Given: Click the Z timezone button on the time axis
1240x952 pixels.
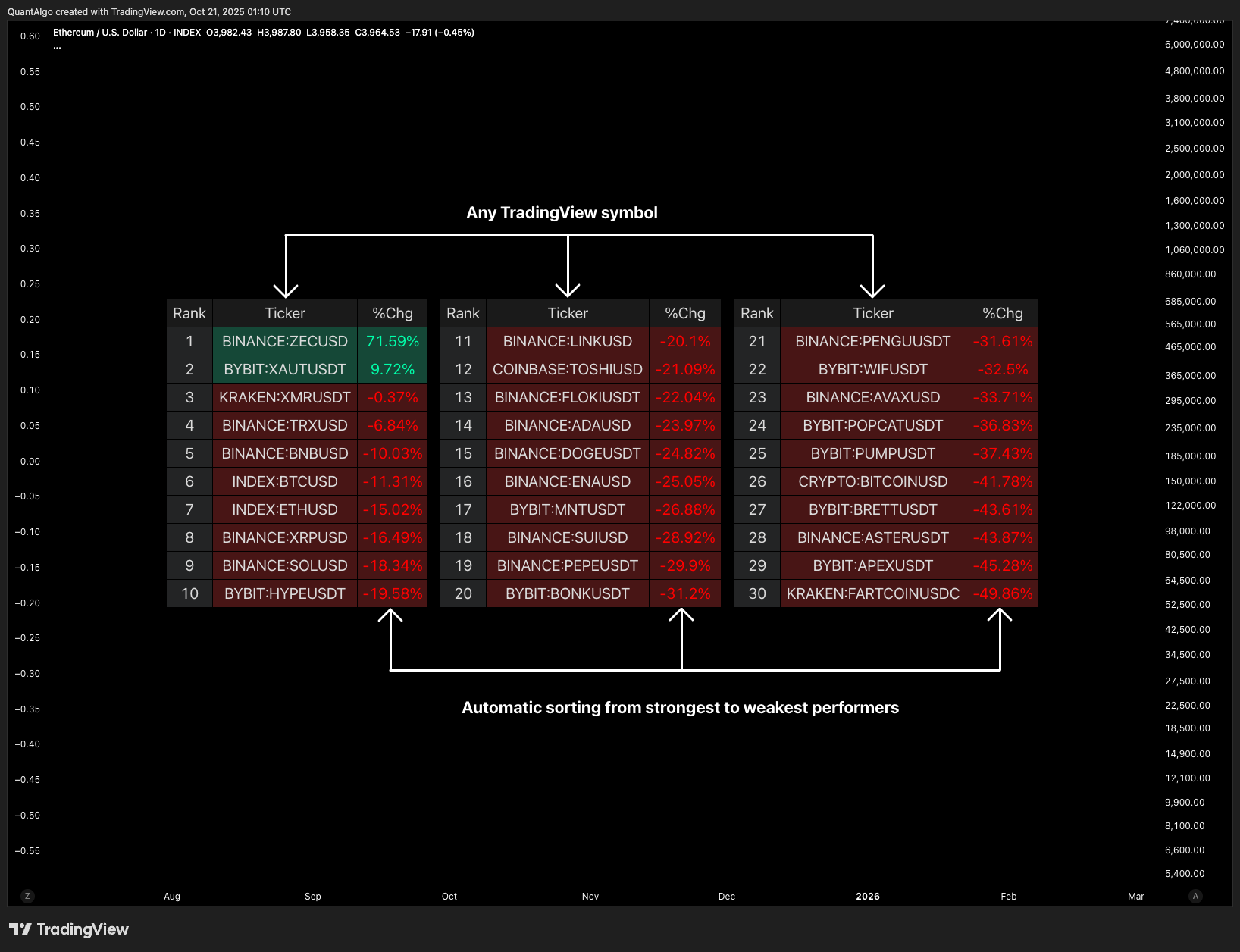Looking at the screenshot, I should pos(27,896).
